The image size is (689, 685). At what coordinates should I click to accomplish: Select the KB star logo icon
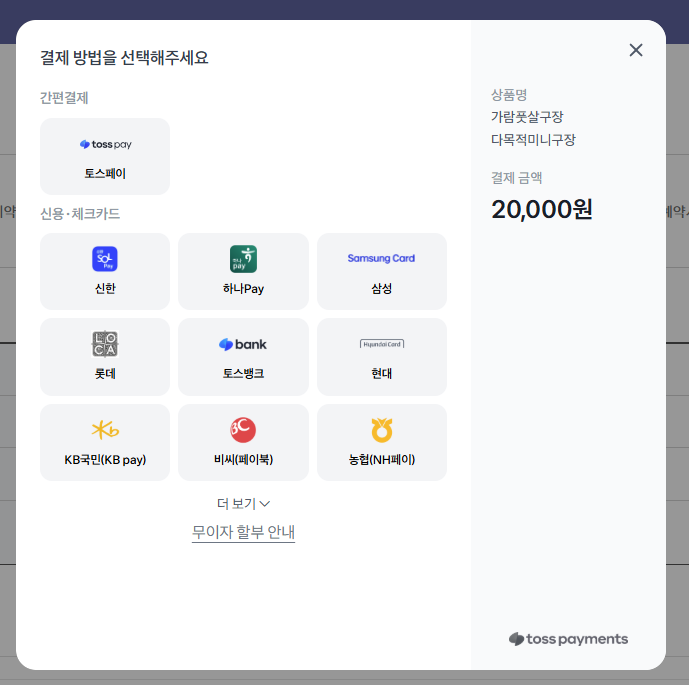click(105, 430)
